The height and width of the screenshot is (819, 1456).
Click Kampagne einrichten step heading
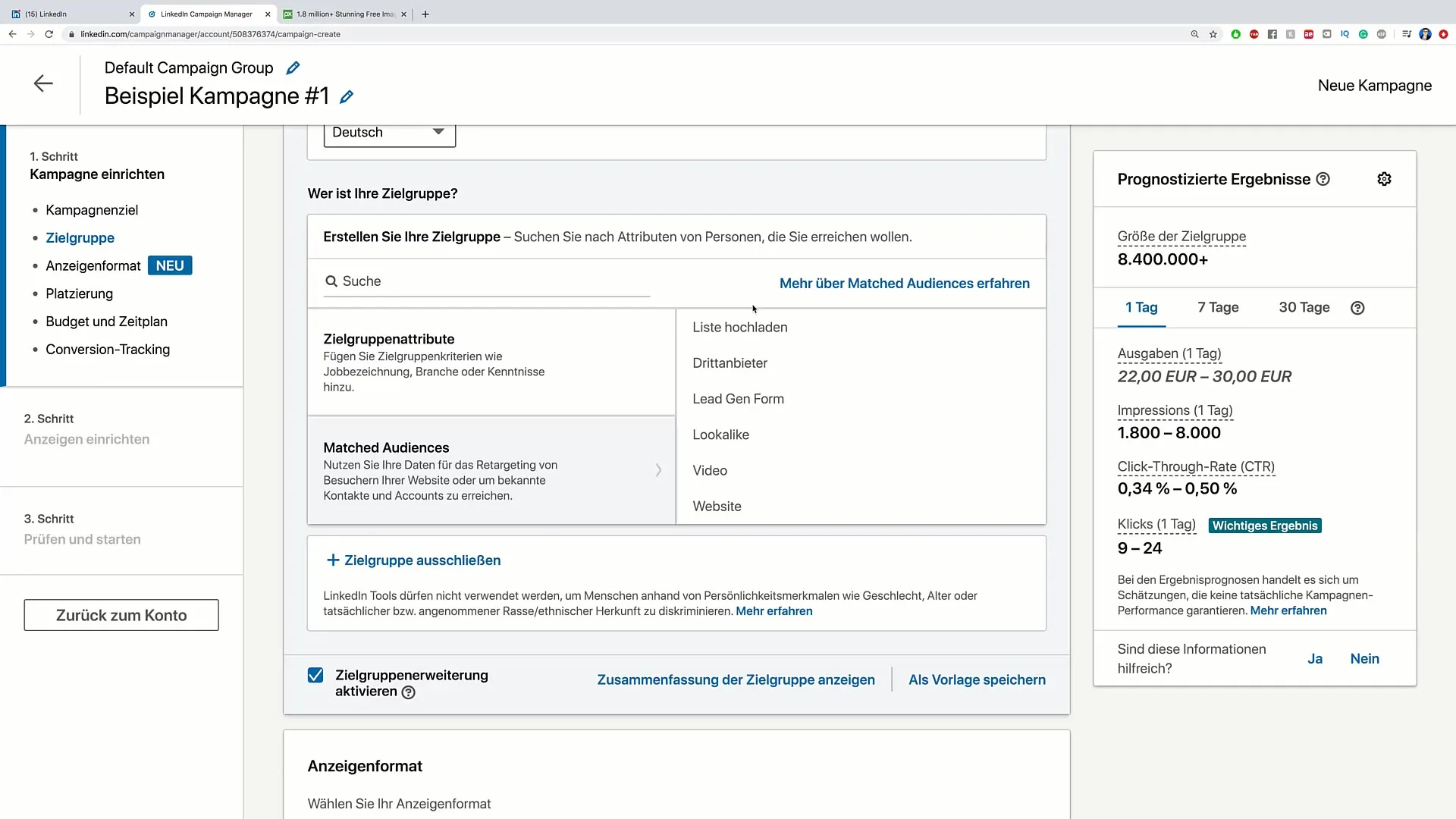pyautogui.click(x=97, y=174)
